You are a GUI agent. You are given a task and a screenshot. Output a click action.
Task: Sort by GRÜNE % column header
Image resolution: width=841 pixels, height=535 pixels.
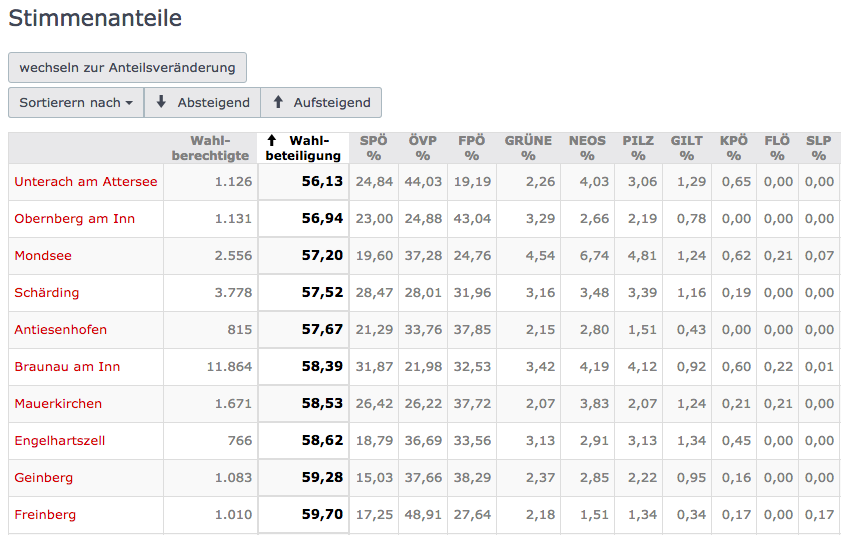click(x=528, y=148)
